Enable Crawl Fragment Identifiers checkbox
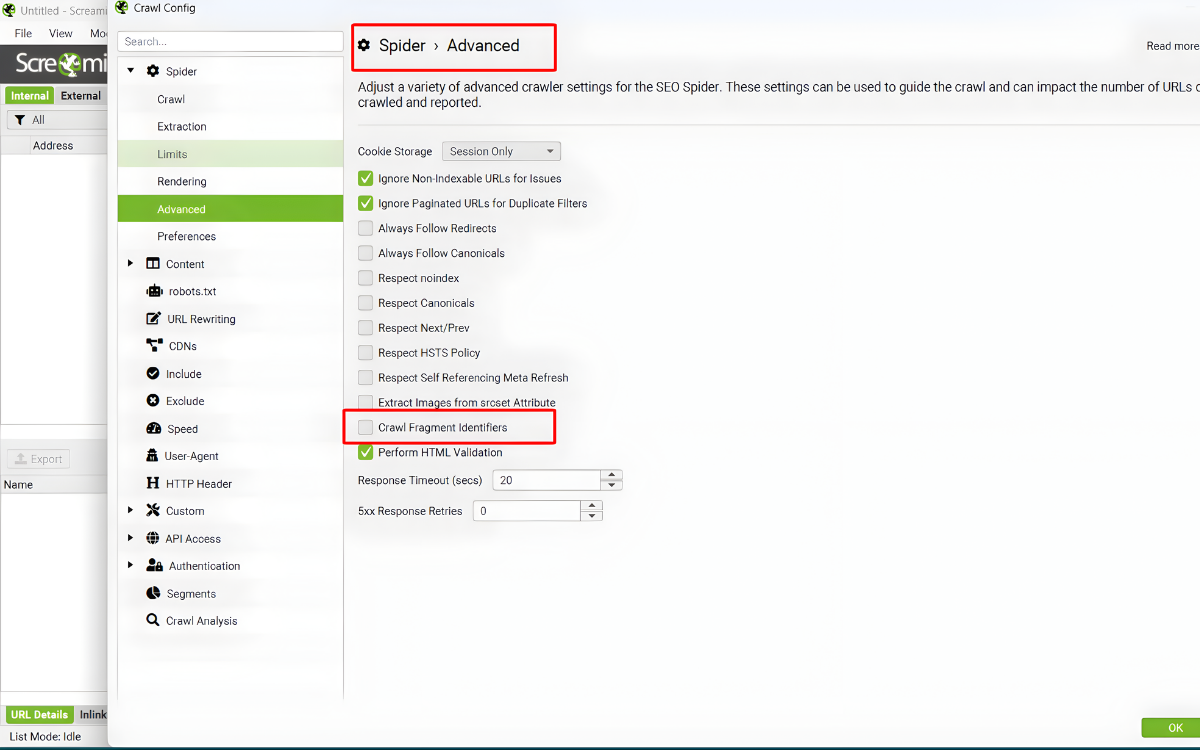The width and height of the screenshot is (1200, 750). (366, 428)
